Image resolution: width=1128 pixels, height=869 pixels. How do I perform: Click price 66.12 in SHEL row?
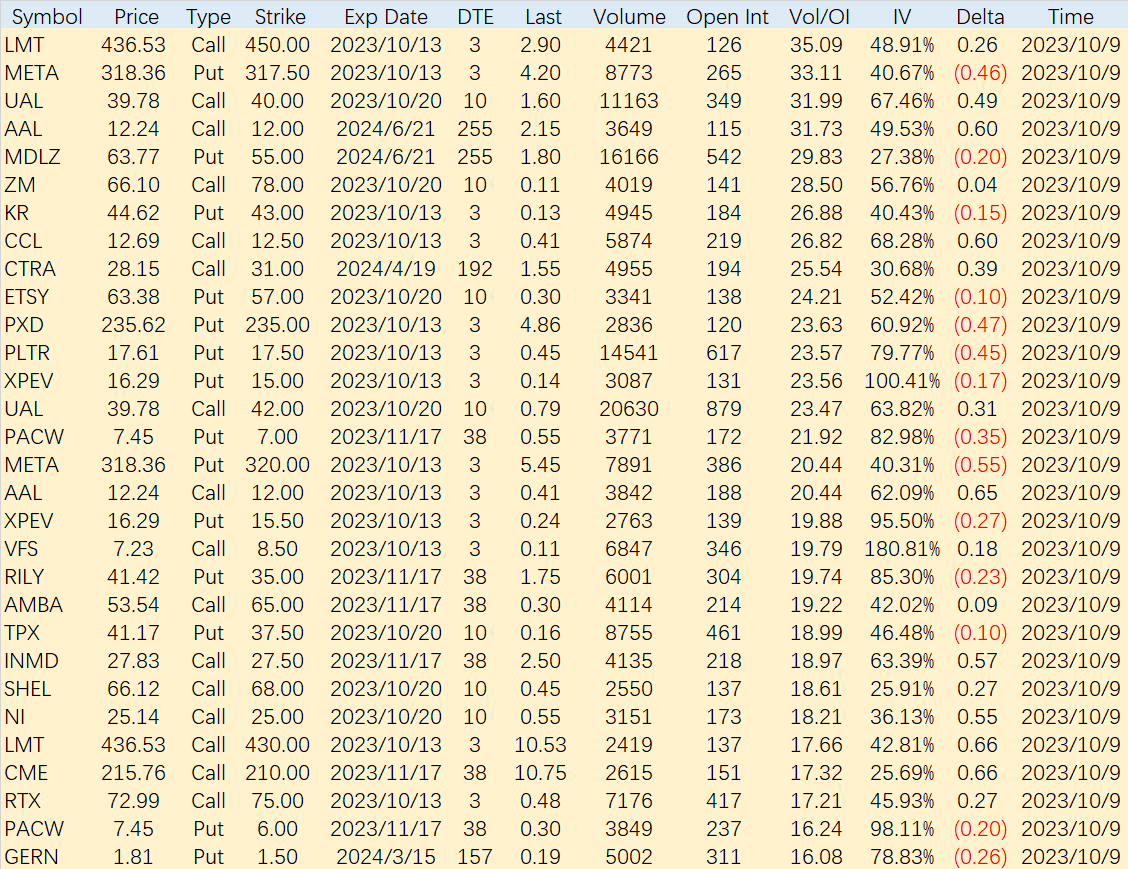coord(133,689)
